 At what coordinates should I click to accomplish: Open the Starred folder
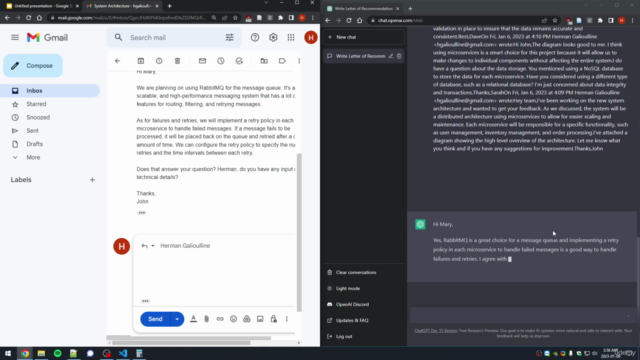pyautogui.click(x=36, y=104)
